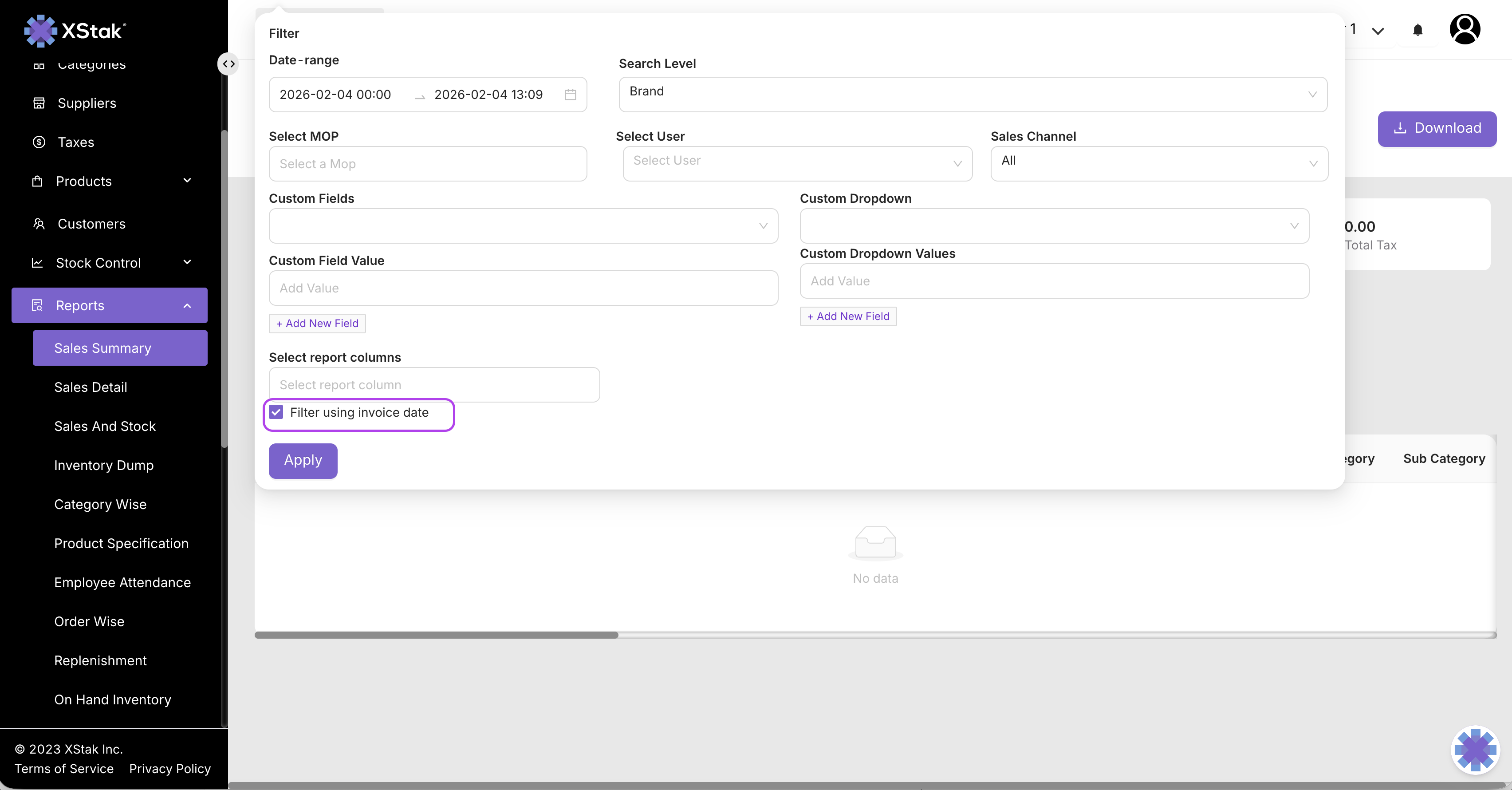The height and width of the screenshot is (790, 1512).
Task: Click the Suppliers store icon
Action: (39, 103)
